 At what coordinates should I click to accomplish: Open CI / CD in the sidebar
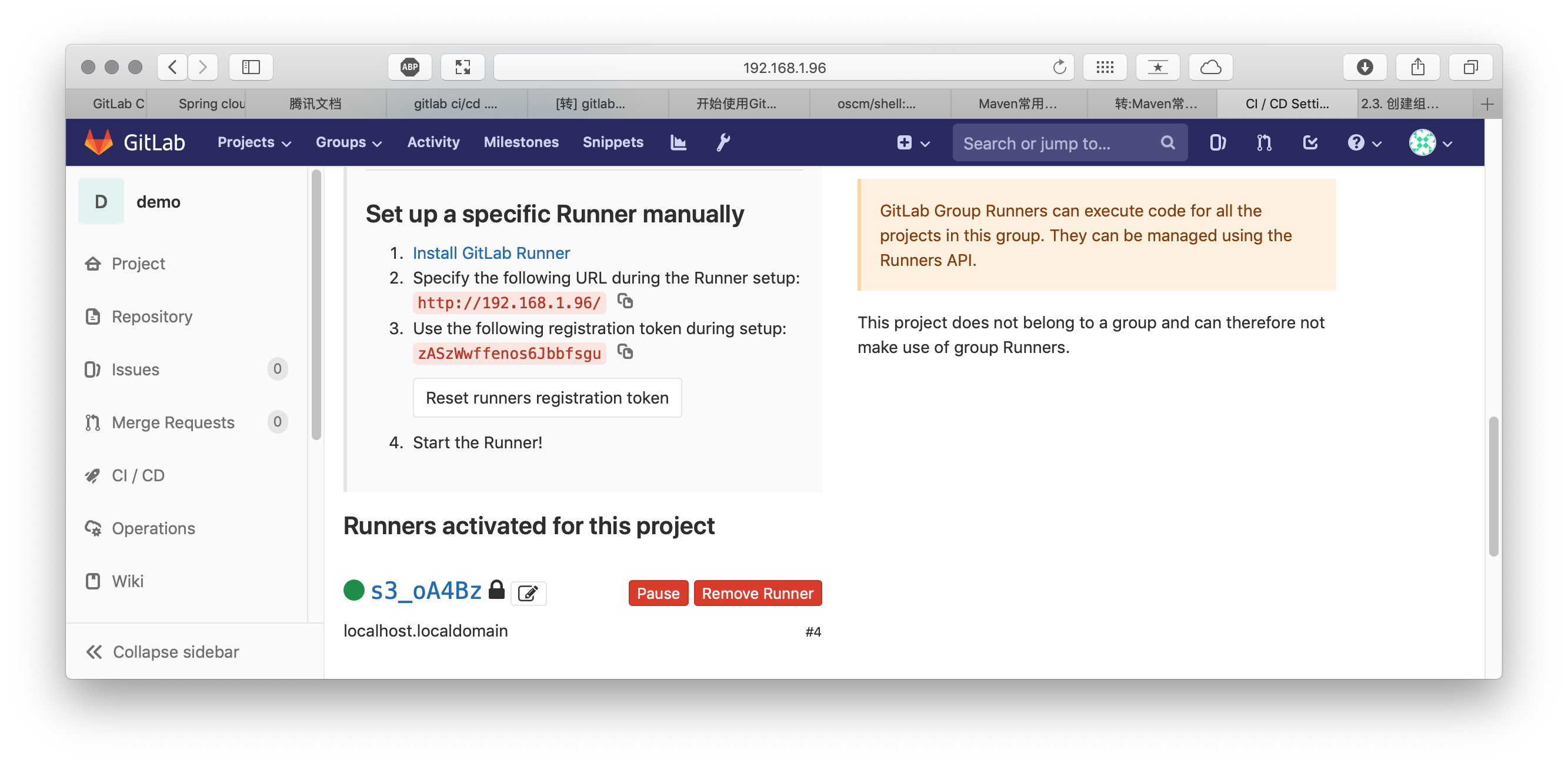(138, 475)
